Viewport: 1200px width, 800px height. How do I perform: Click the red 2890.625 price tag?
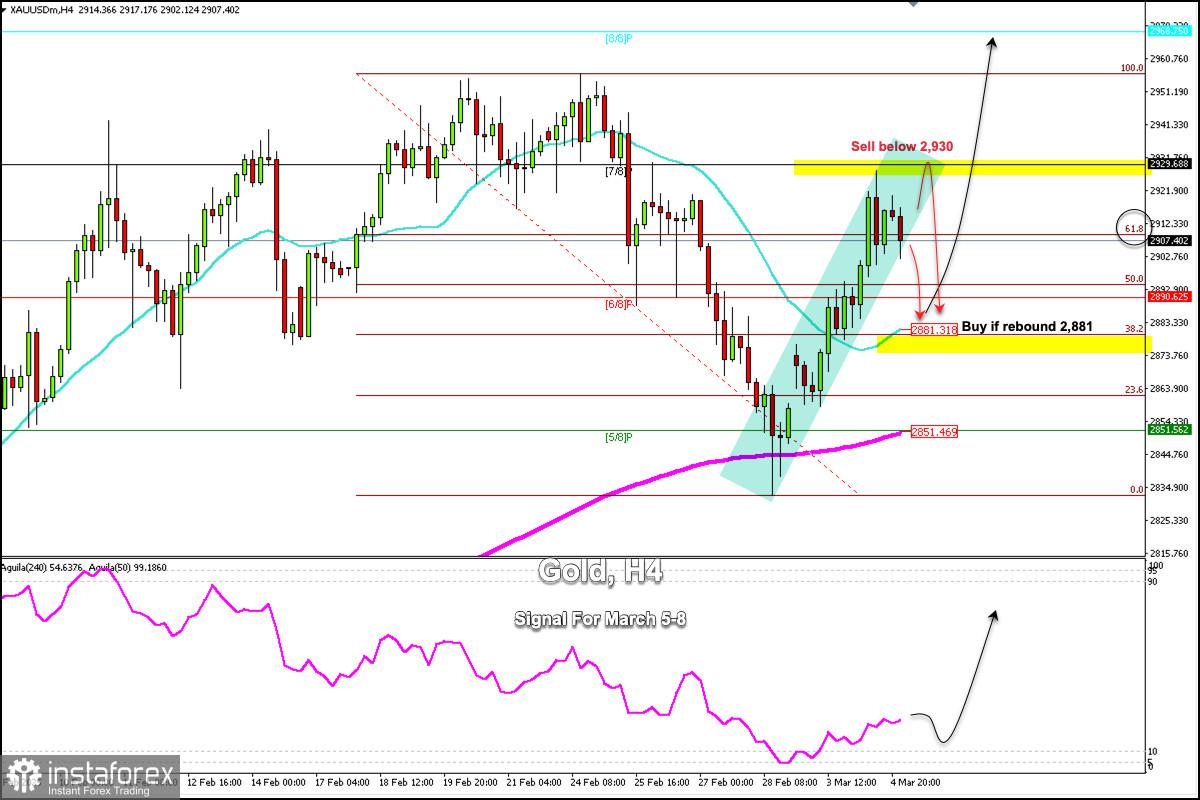tap(1169, 297)
